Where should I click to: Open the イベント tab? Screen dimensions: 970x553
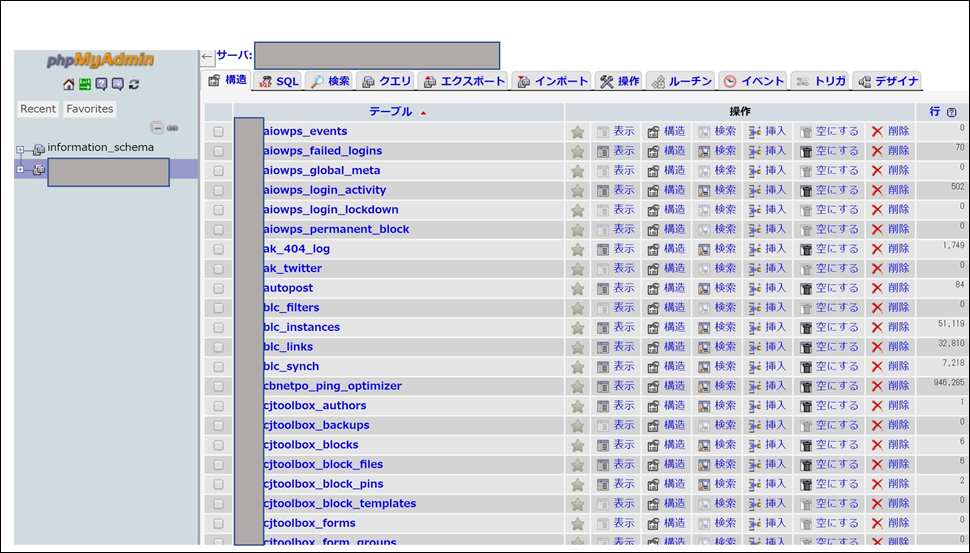tap(753, 82)
